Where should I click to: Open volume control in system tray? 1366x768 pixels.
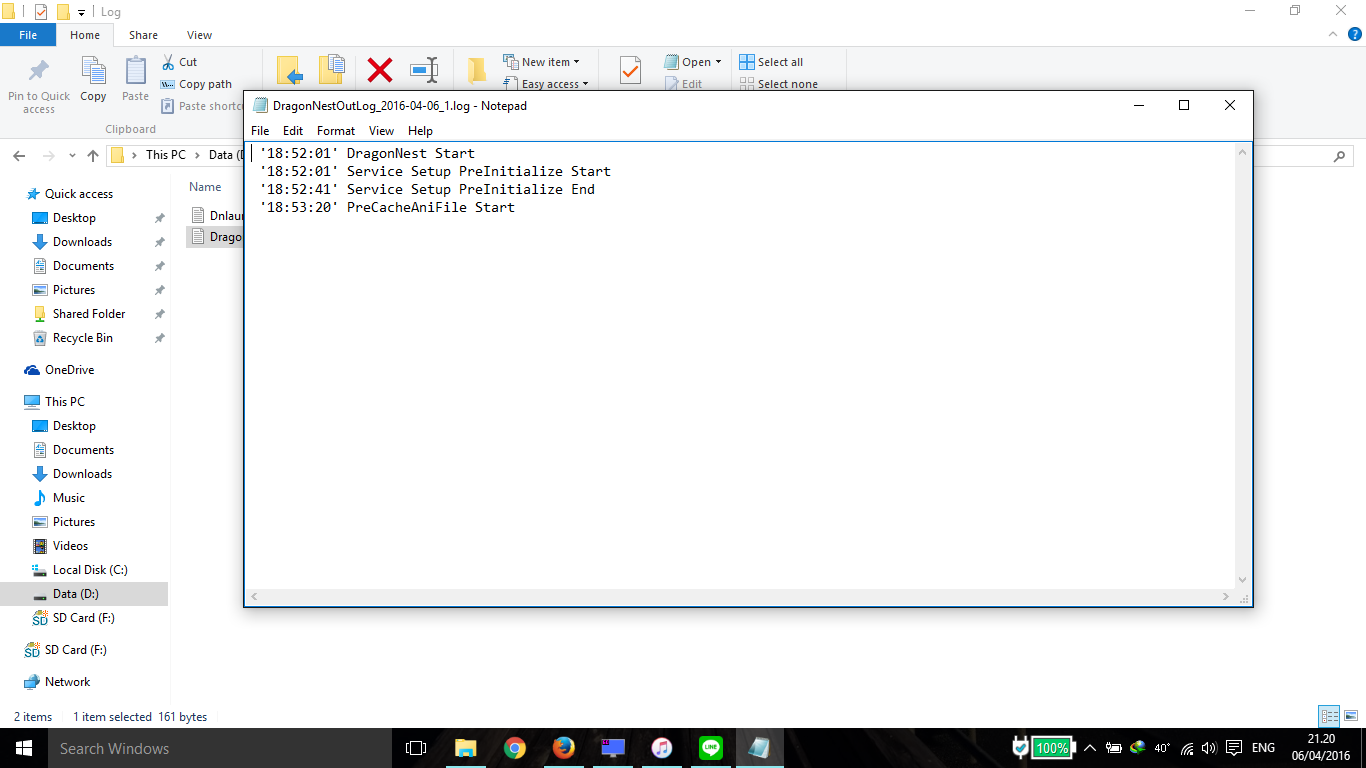pyautogui.click(x=1209, y=748)
